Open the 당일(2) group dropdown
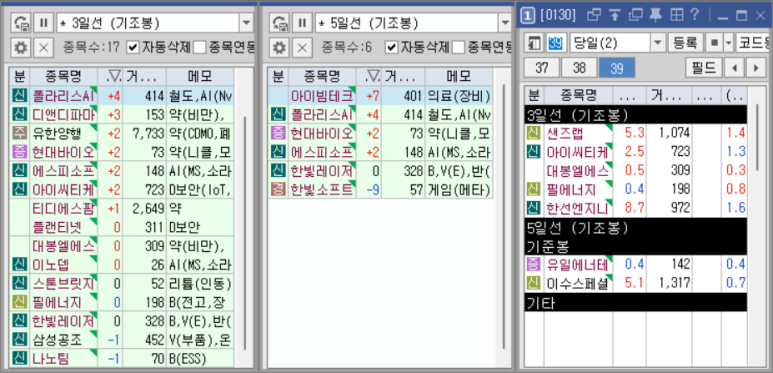 point(658,43)
